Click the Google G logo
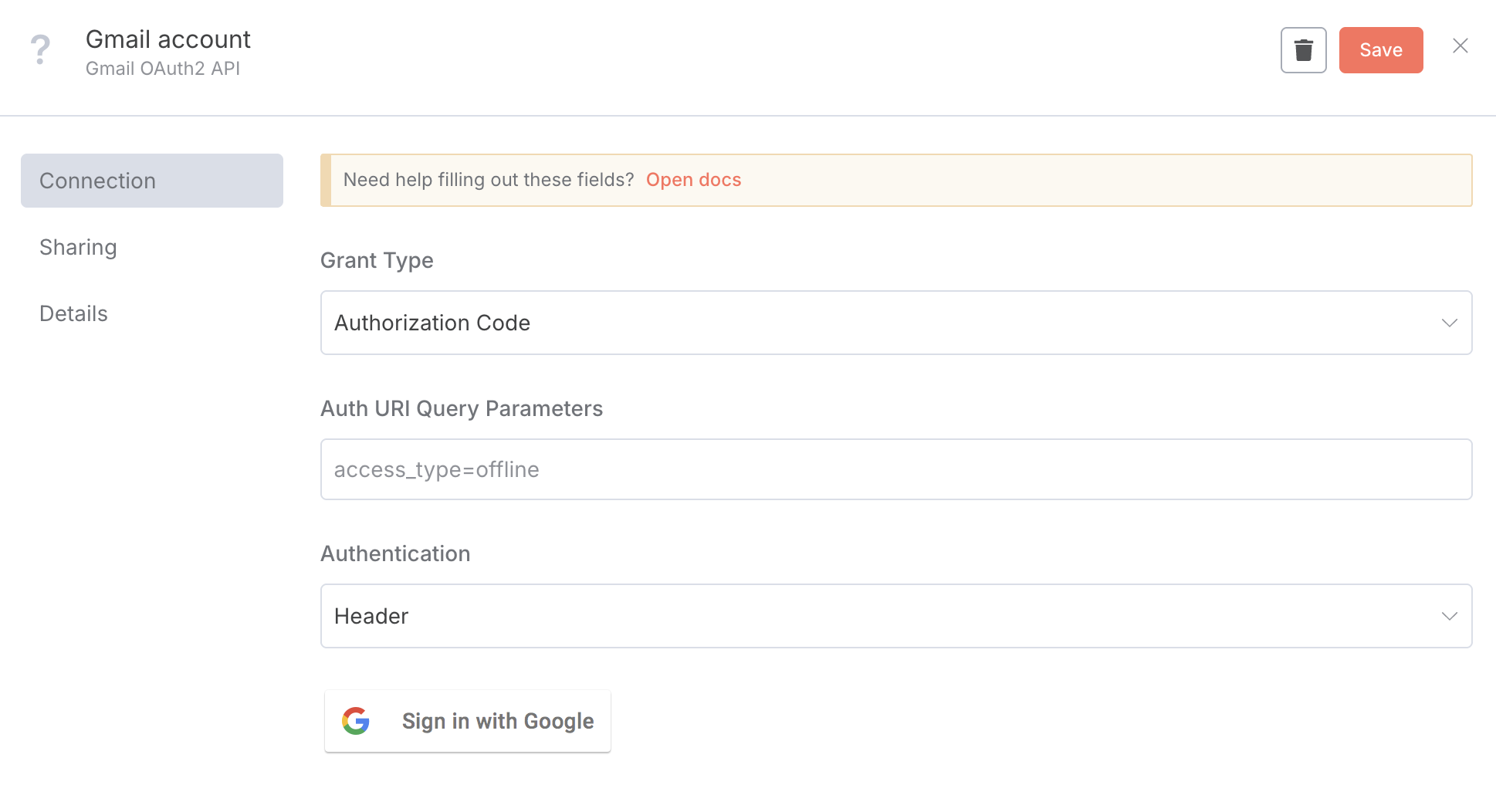Image resolution: width=1496 pixels, height=812 pixels. [x=356, y=721]
